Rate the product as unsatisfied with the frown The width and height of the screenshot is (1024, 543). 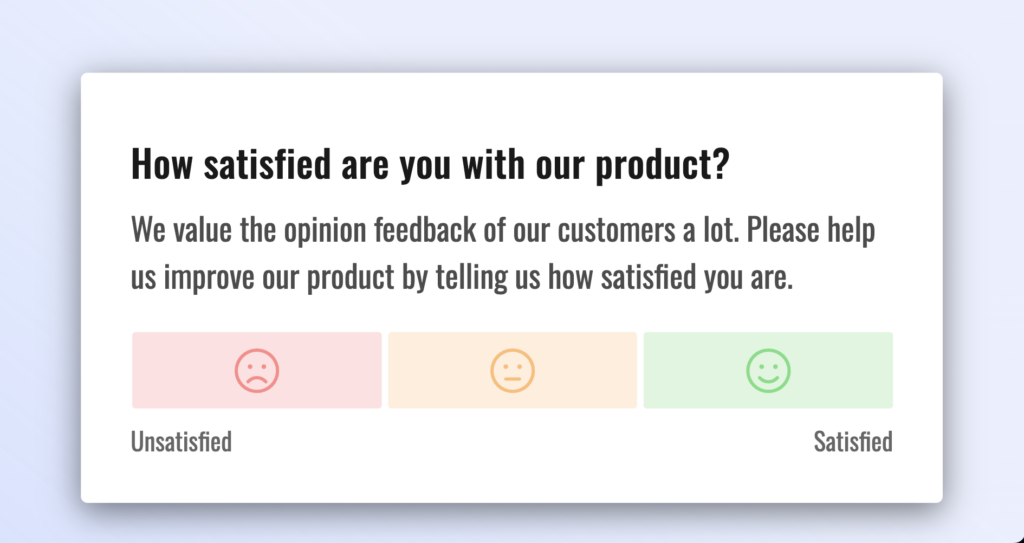[x=257, y=370]
